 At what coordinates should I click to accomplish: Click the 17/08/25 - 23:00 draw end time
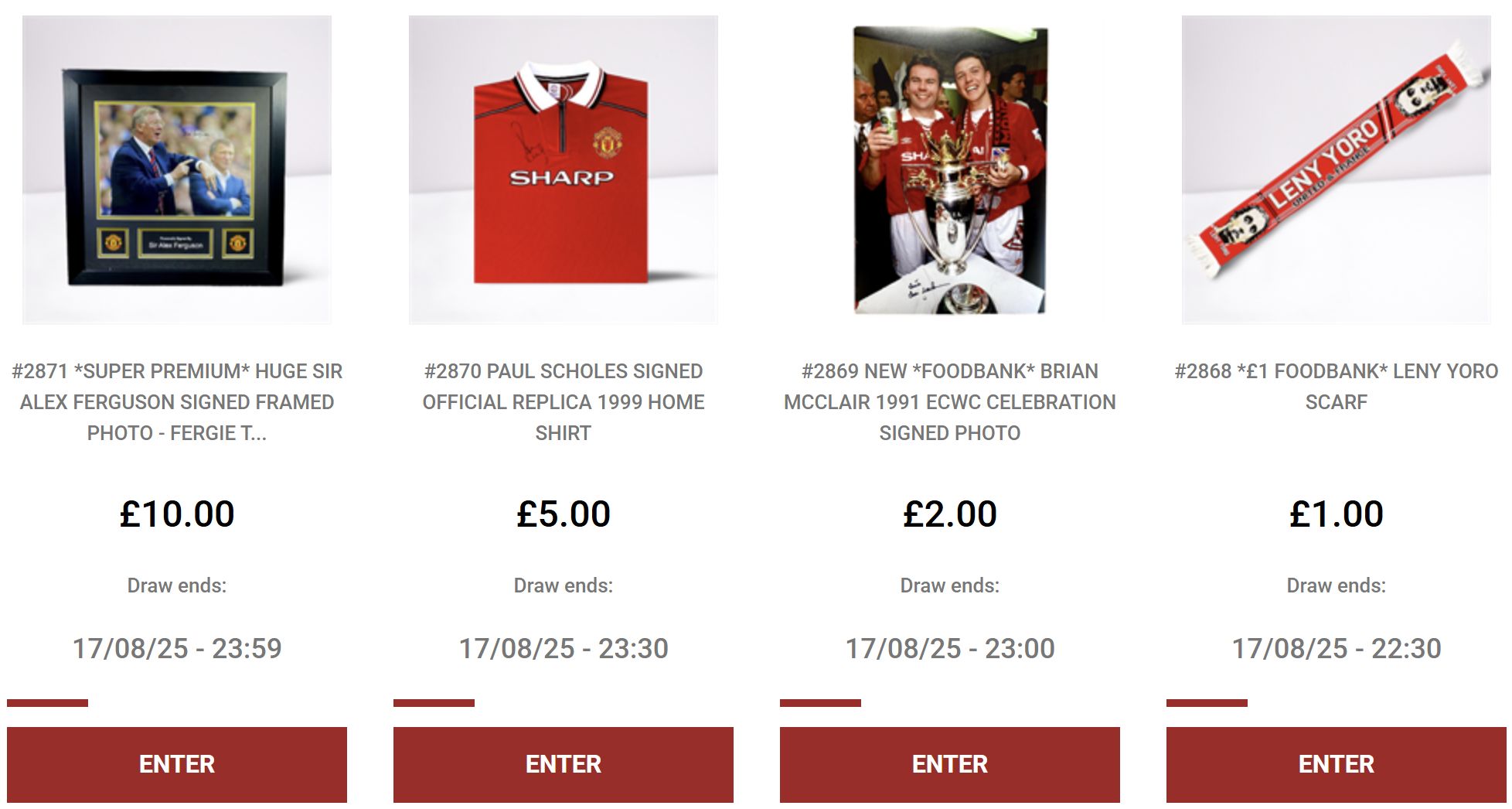click(950, 648)
